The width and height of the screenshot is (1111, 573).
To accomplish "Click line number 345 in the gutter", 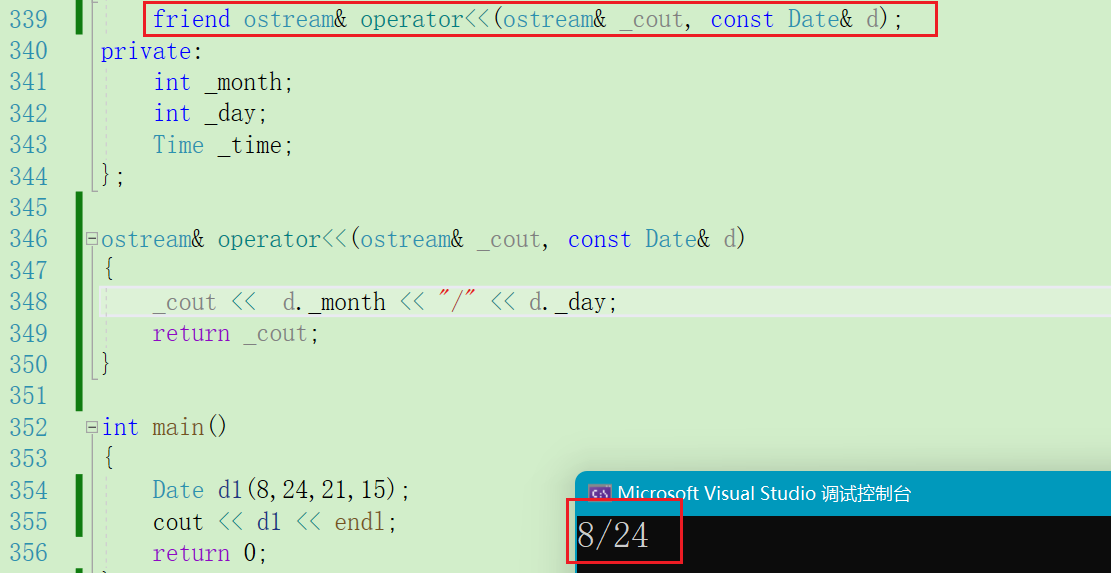I will pos(28,208).
